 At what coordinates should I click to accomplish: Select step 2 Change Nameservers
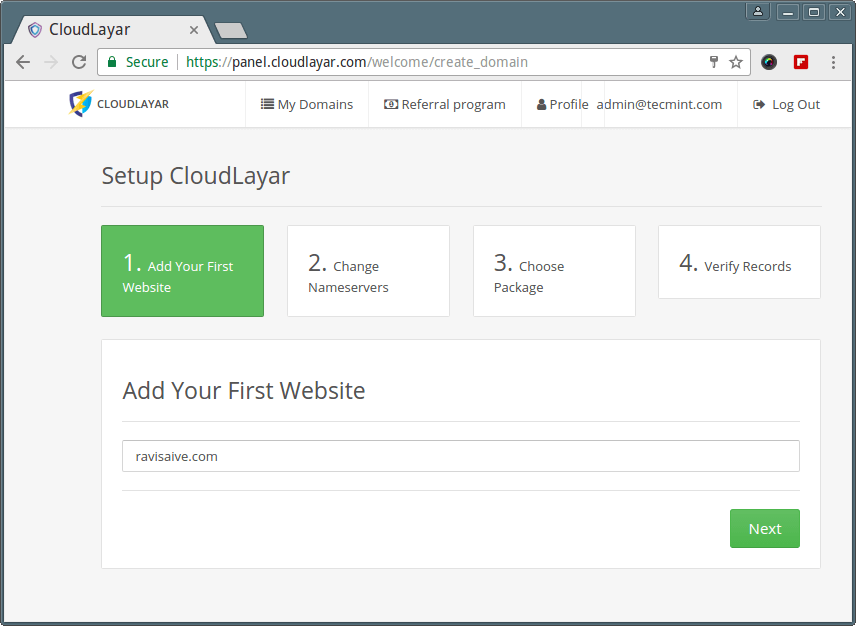point(368,271)
